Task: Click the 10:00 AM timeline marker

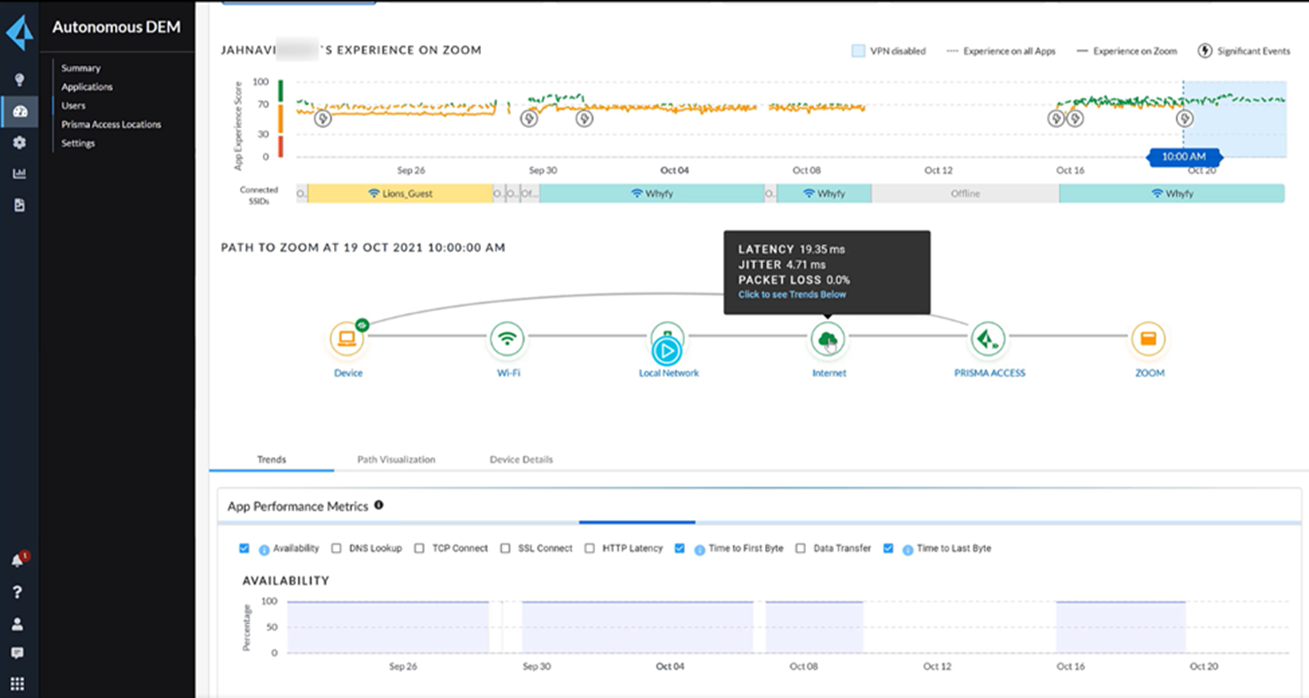Action: coord(1183,157)
